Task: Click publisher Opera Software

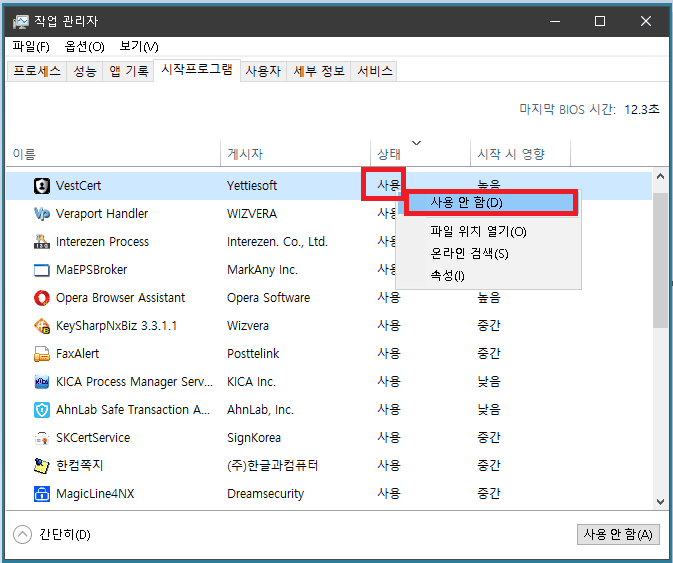Action: pyautogui.click(x=268, y=298)
